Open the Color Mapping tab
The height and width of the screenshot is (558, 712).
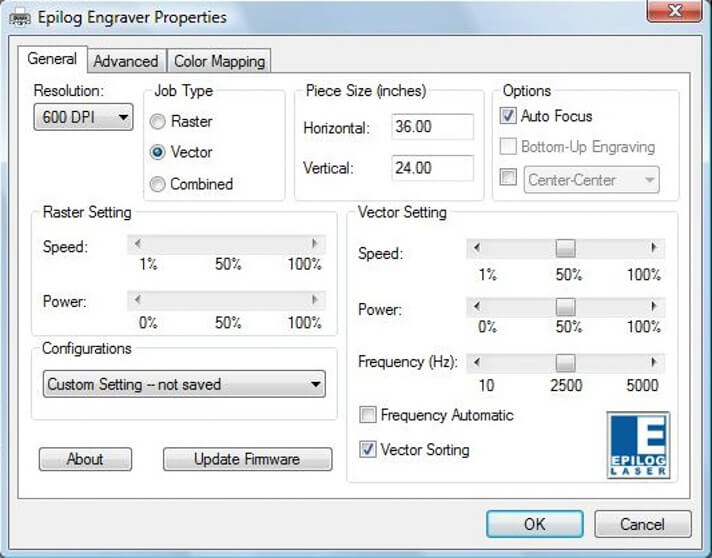coord(219,61)
